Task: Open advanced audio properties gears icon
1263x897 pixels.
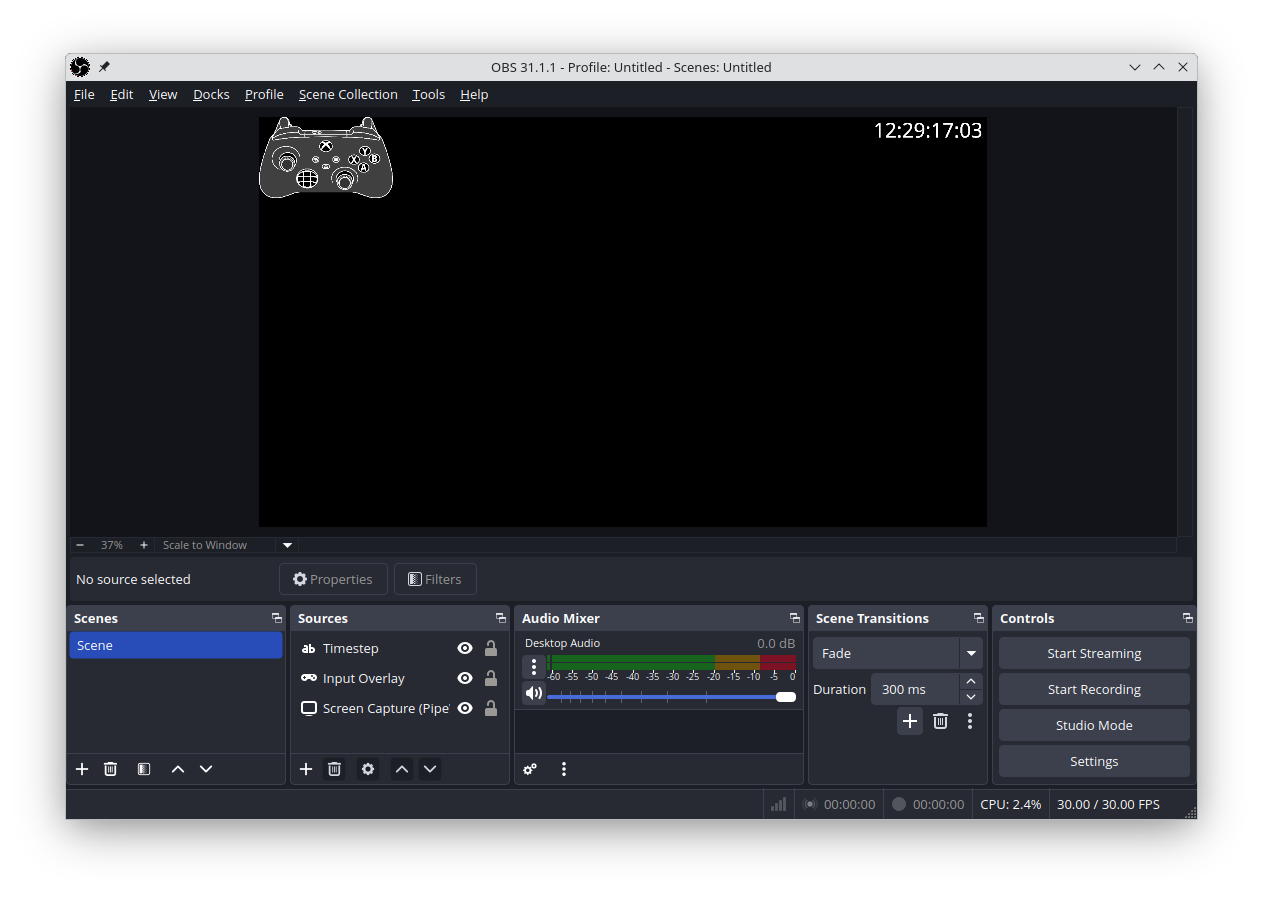Action: tap(530, 769)
